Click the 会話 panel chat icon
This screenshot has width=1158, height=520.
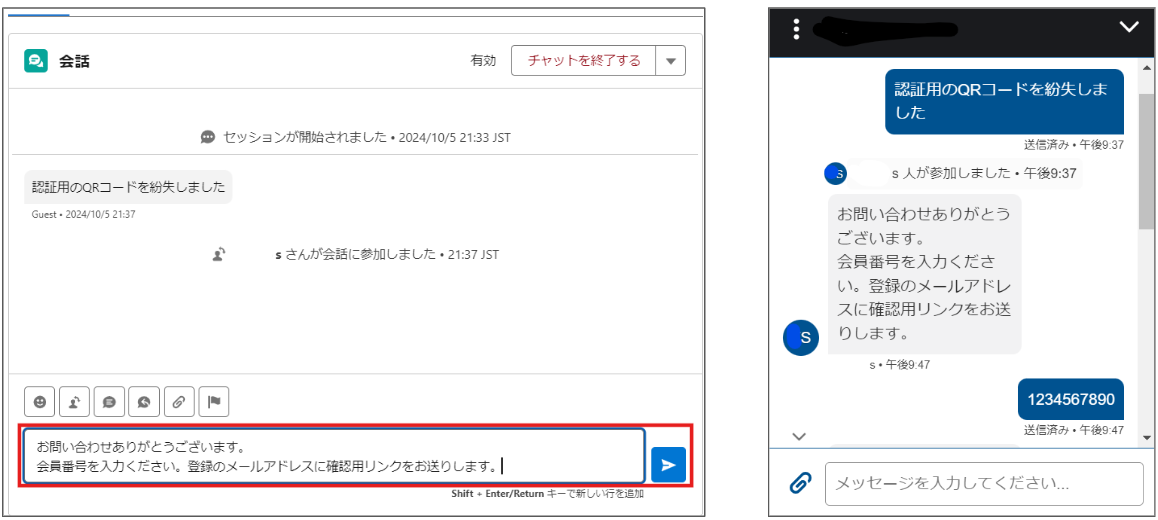[36, 61]
